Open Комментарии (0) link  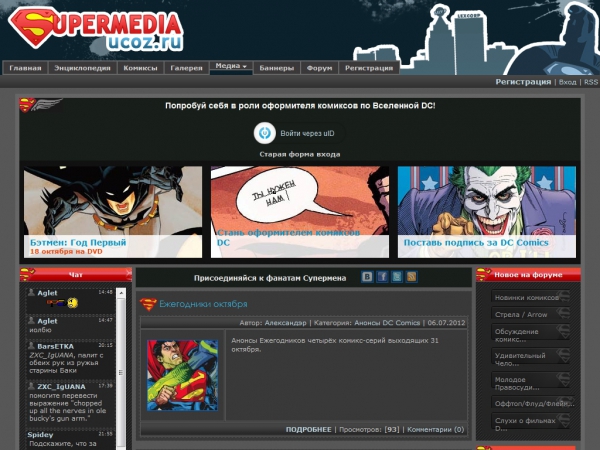click(x=435, y=429)
